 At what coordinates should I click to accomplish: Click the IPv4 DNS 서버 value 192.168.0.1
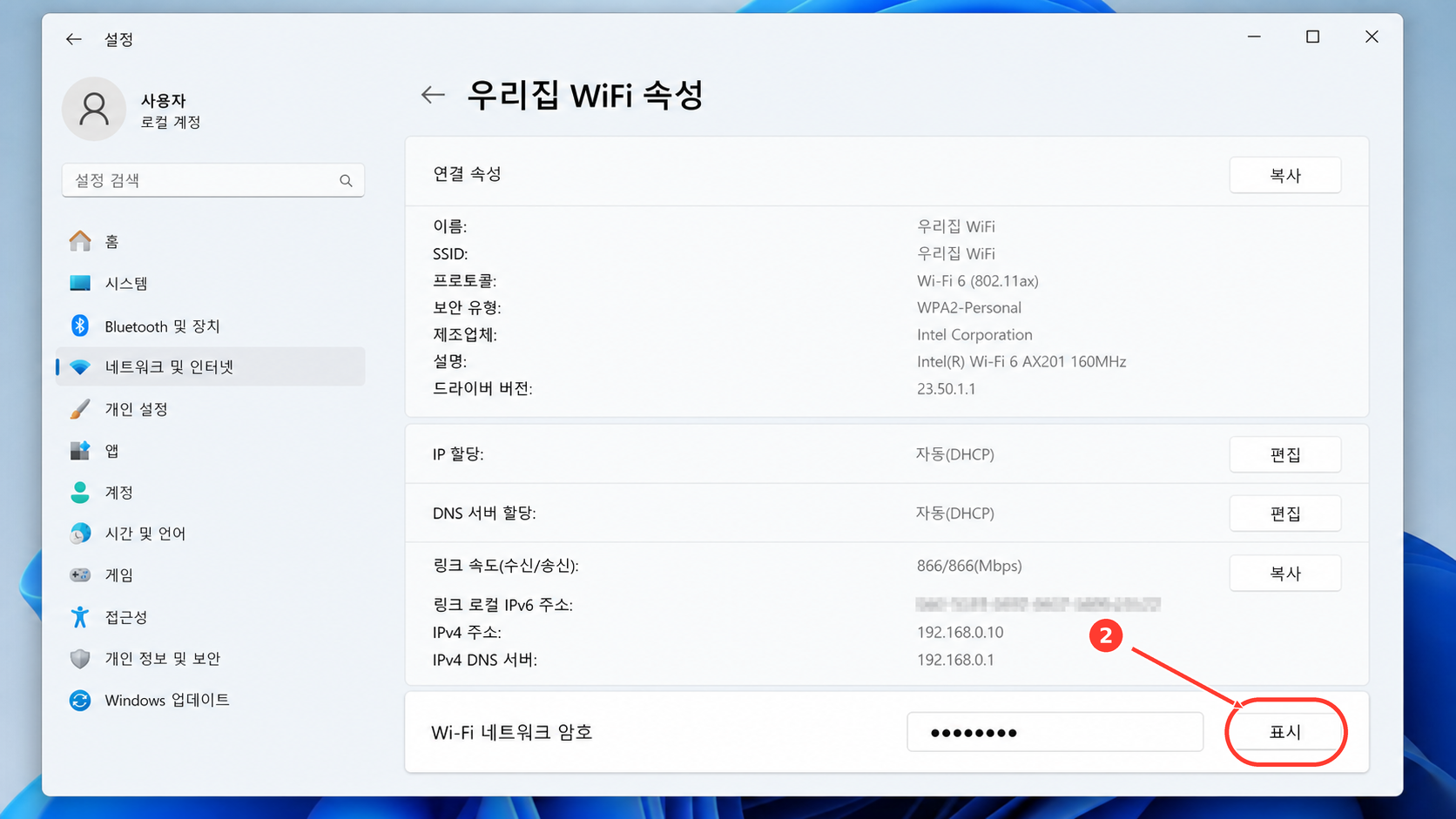955,660
